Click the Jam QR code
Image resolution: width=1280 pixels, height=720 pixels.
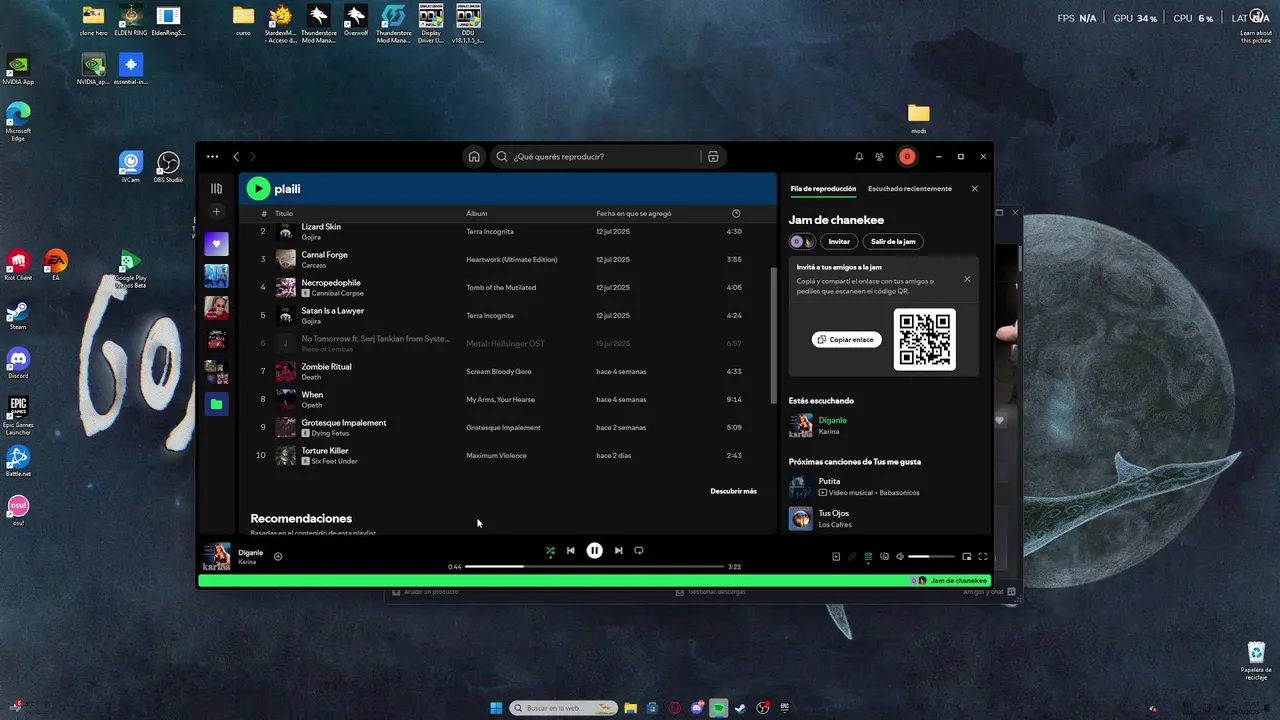924,339
